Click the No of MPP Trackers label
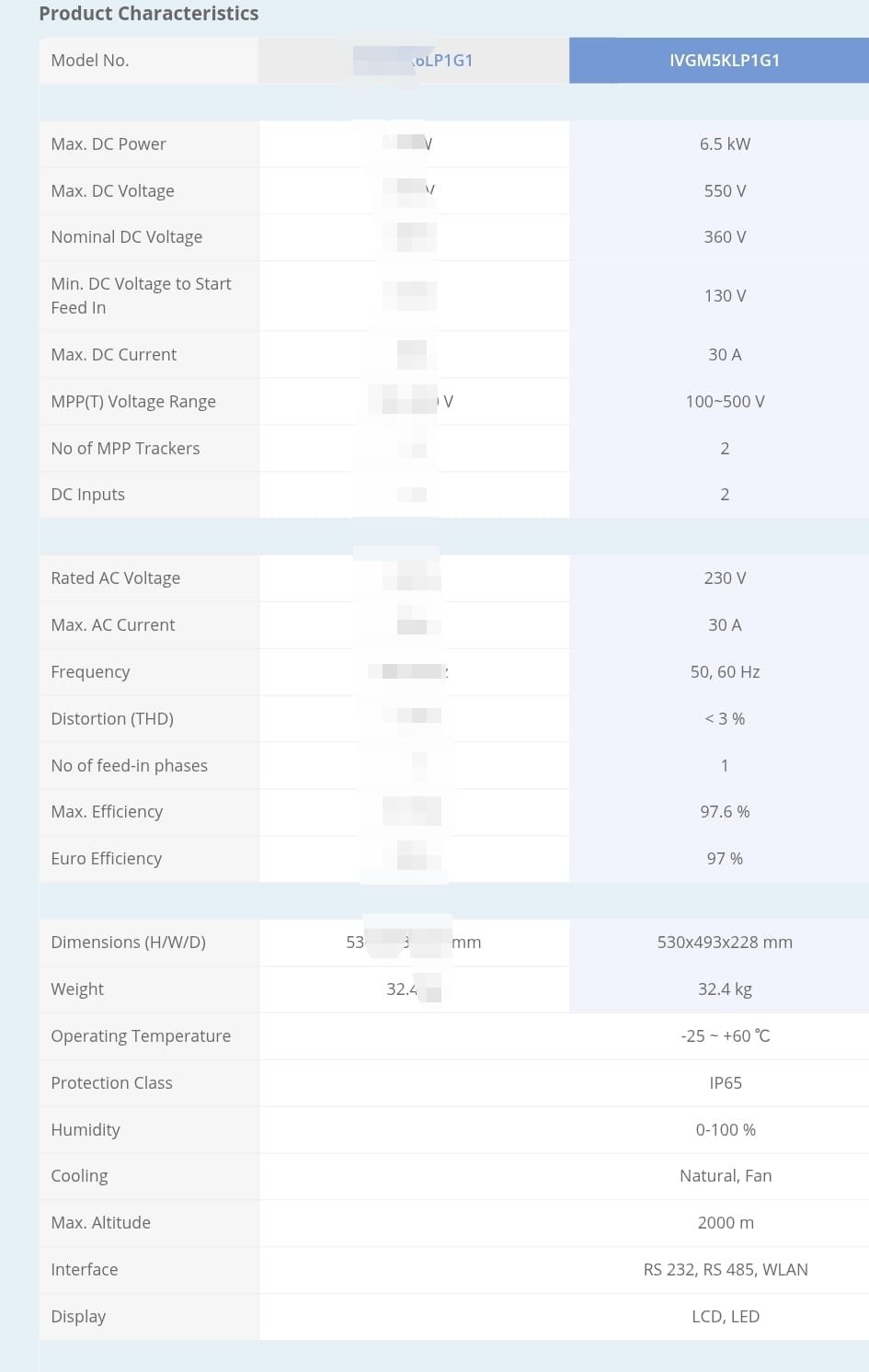This screenshot has width=869, height=1372. [125, 449]
